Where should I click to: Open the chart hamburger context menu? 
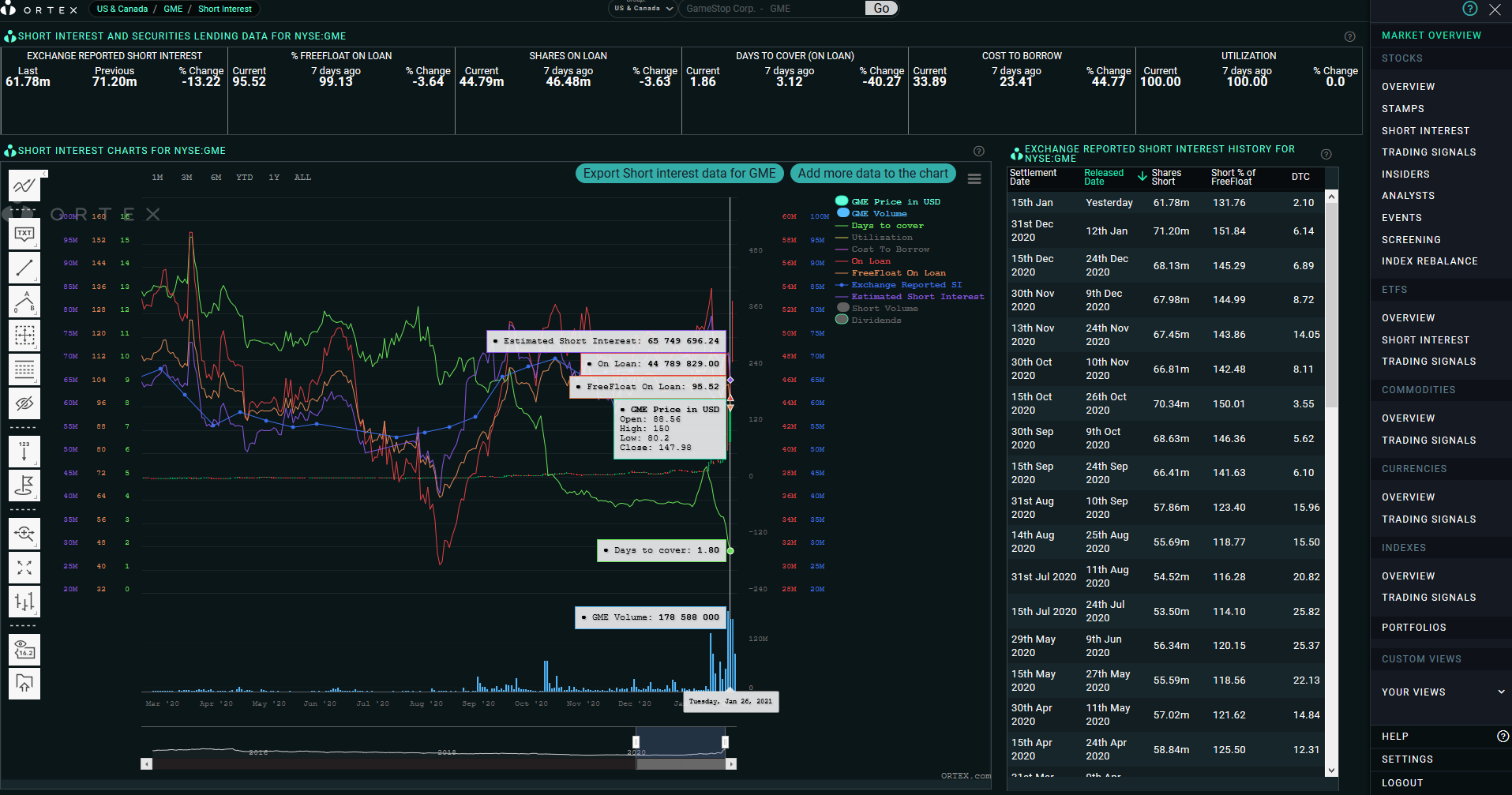coord(974,179)
